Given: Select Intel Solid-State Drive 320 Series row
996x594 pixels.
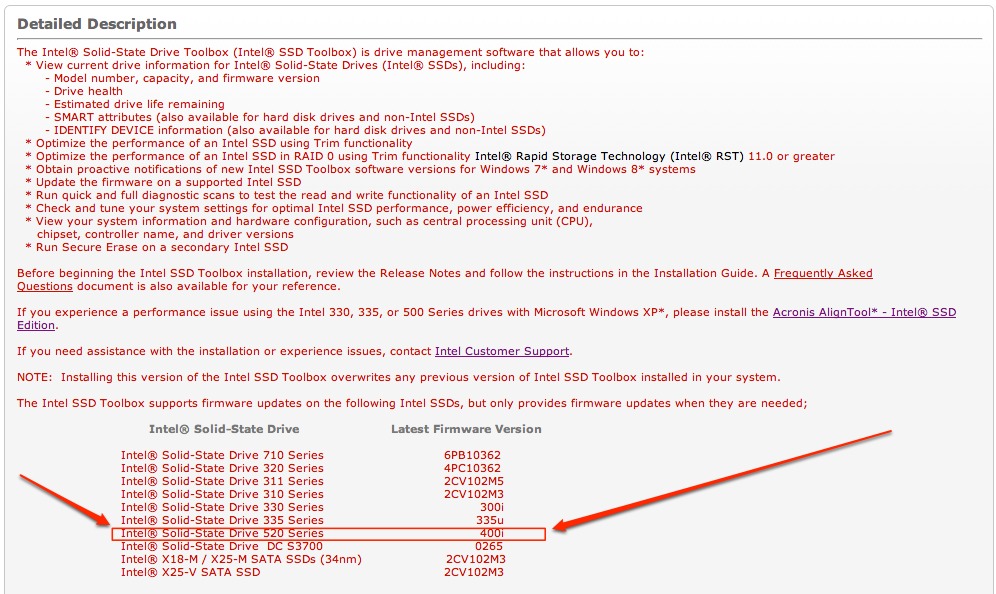Looking at the screenshot, I should point(311,468).
